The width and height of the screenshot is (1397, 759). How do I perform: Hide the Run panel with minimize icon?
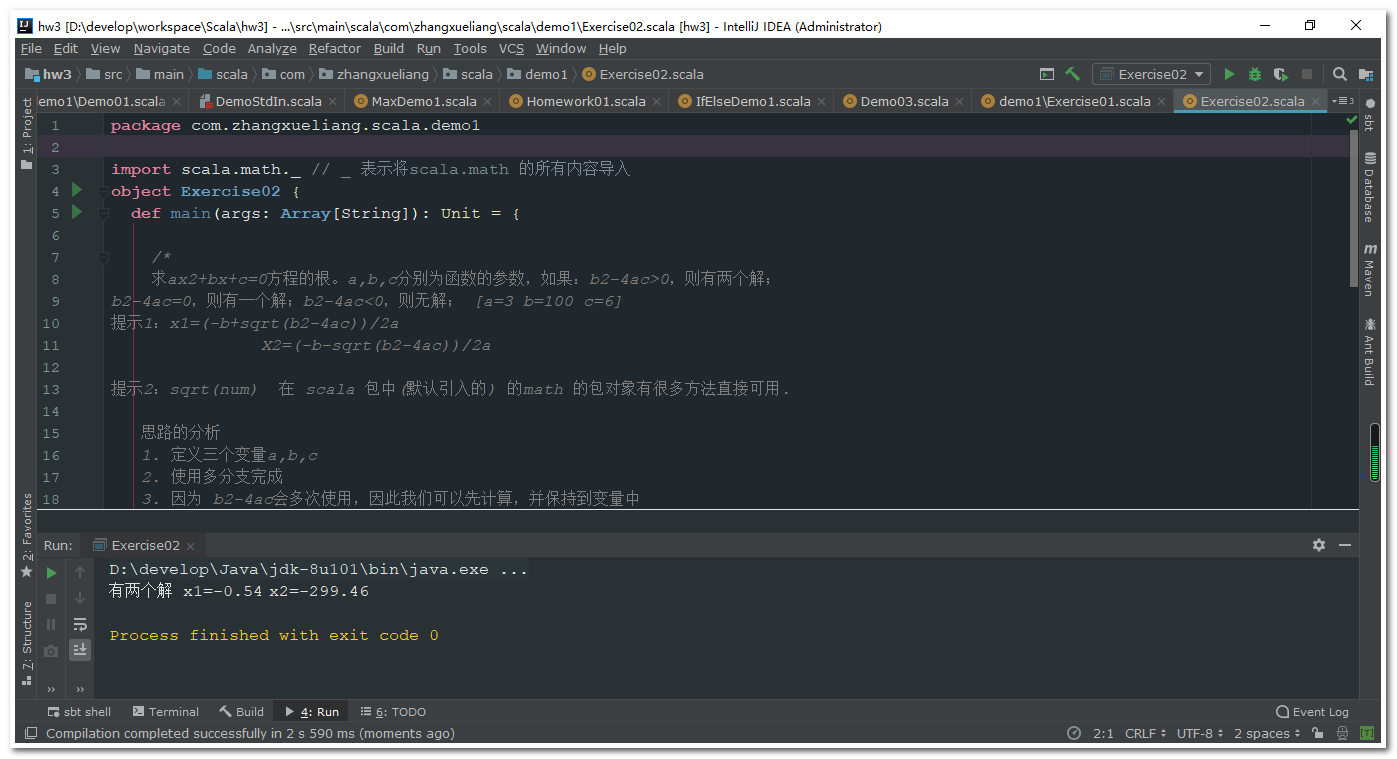point(1345,545)
